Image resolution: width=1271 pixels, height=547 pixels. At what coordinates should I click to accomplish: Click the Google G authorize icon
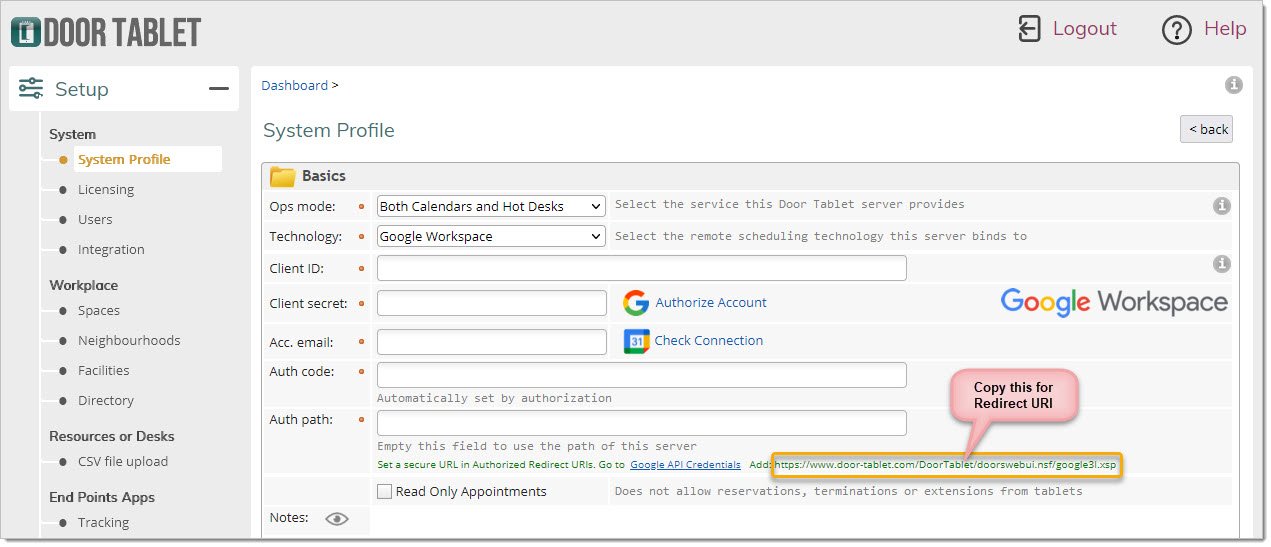[636, 303]
